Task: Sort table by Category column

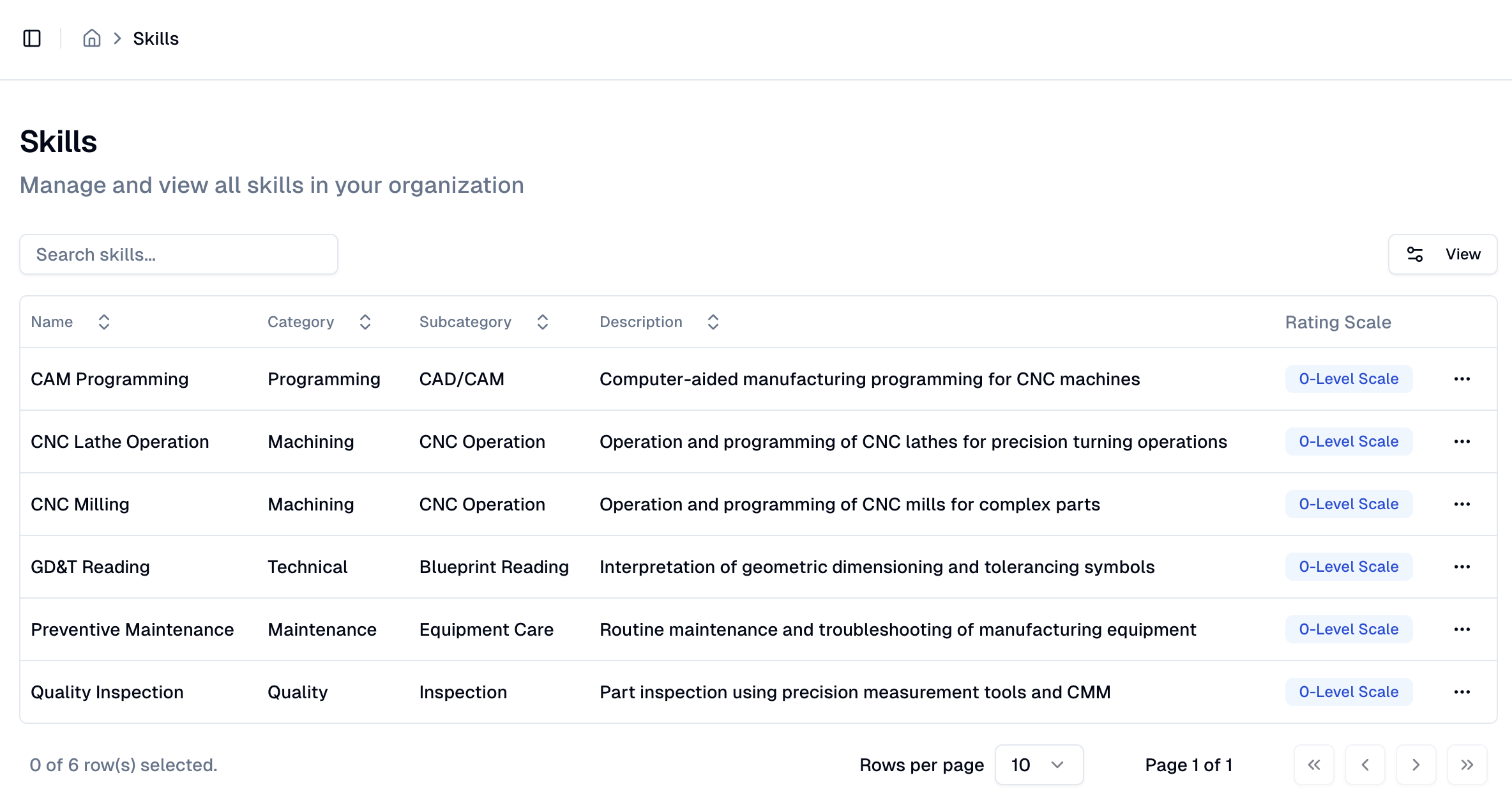Action: (319, 322)
